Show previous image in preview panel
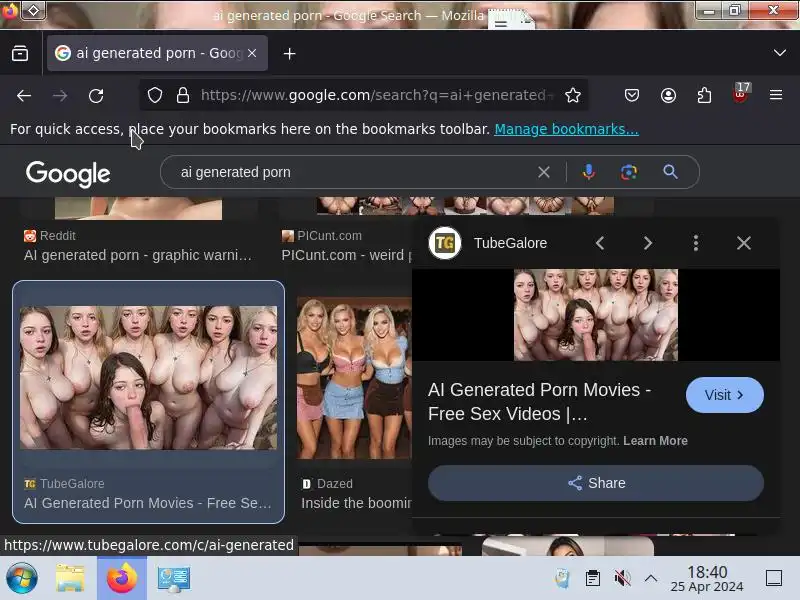Screen dimensions: 800x600 click(600, 243)
